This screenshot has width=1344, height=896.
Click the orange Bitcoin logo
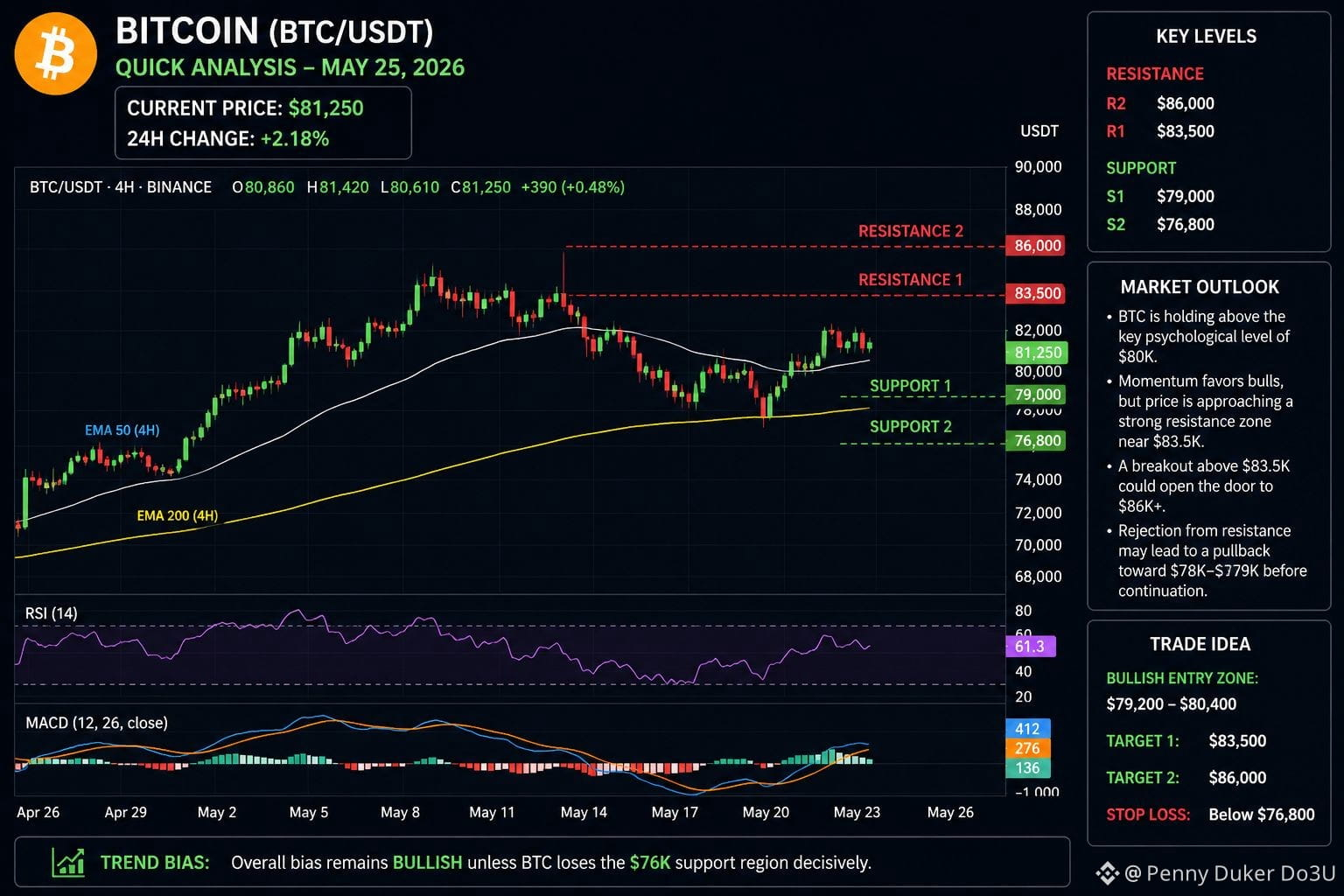[56, 53]
